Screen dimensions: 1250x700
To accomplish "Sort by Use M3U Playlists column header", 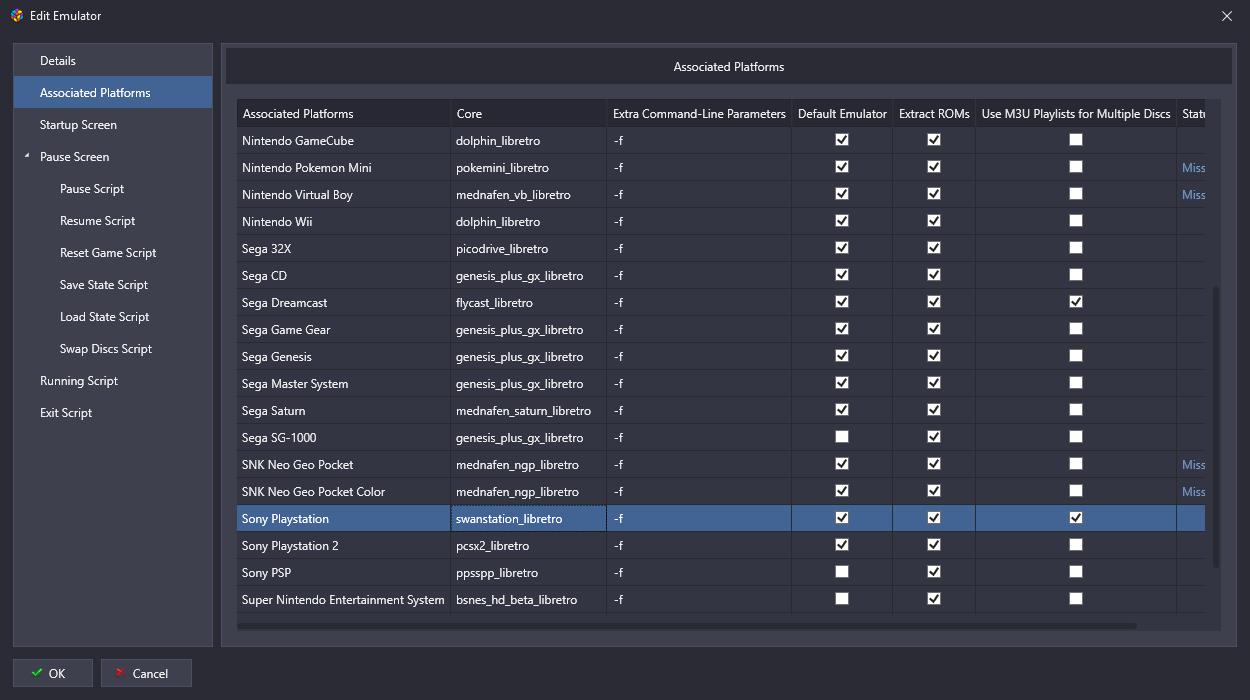I will click(x=1076, y=113).
